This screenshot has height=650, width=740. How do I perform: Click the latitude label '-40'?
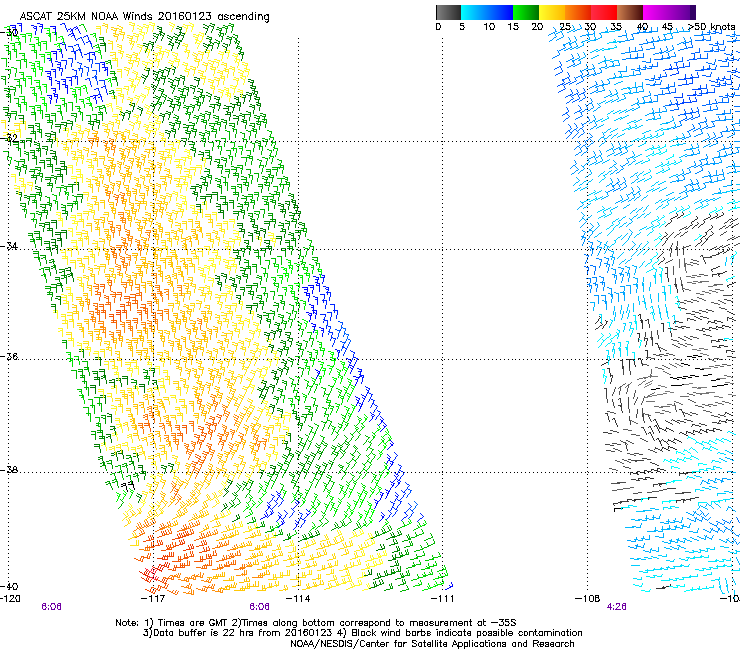[9, 586]
